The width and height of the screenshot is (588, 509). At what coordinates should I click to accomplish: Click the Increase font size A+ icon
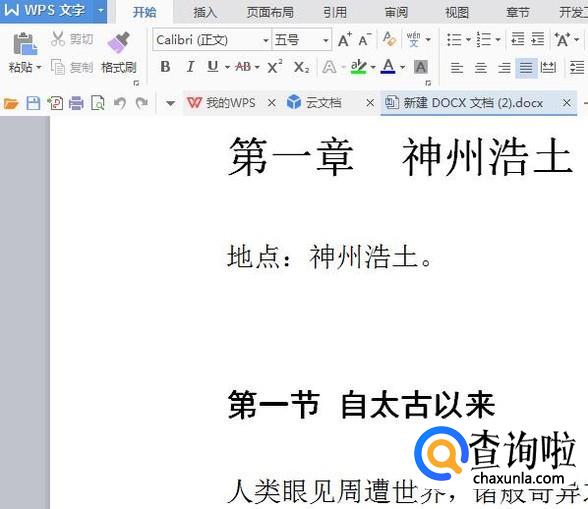tap(344, 40)
